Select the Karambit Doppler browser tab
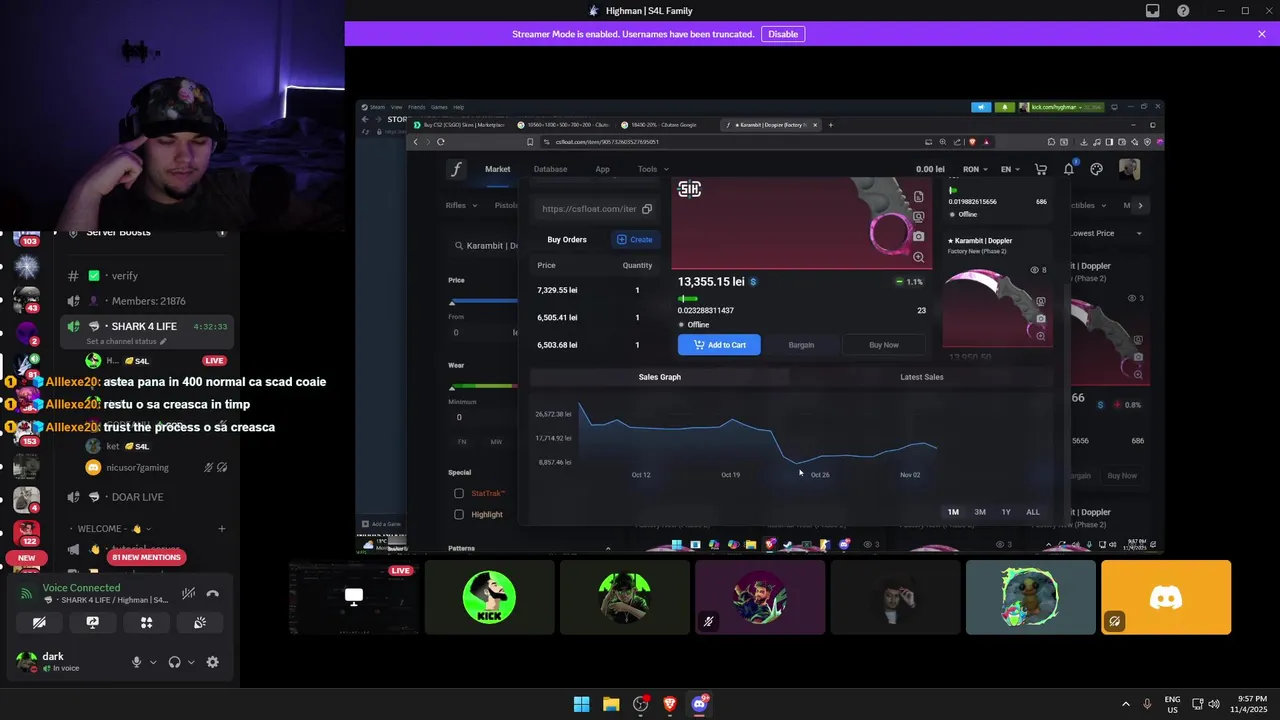The width and height of the screenshot is (1280, 720). (x=772, y=125)
